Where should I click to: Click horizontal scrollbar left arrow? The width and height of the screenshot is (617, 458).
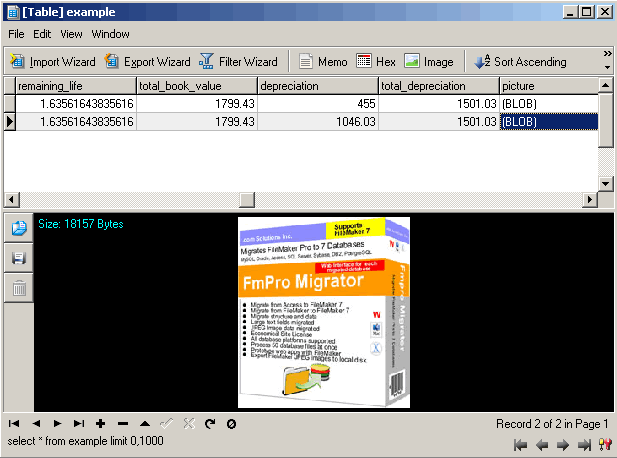[11, 199]
